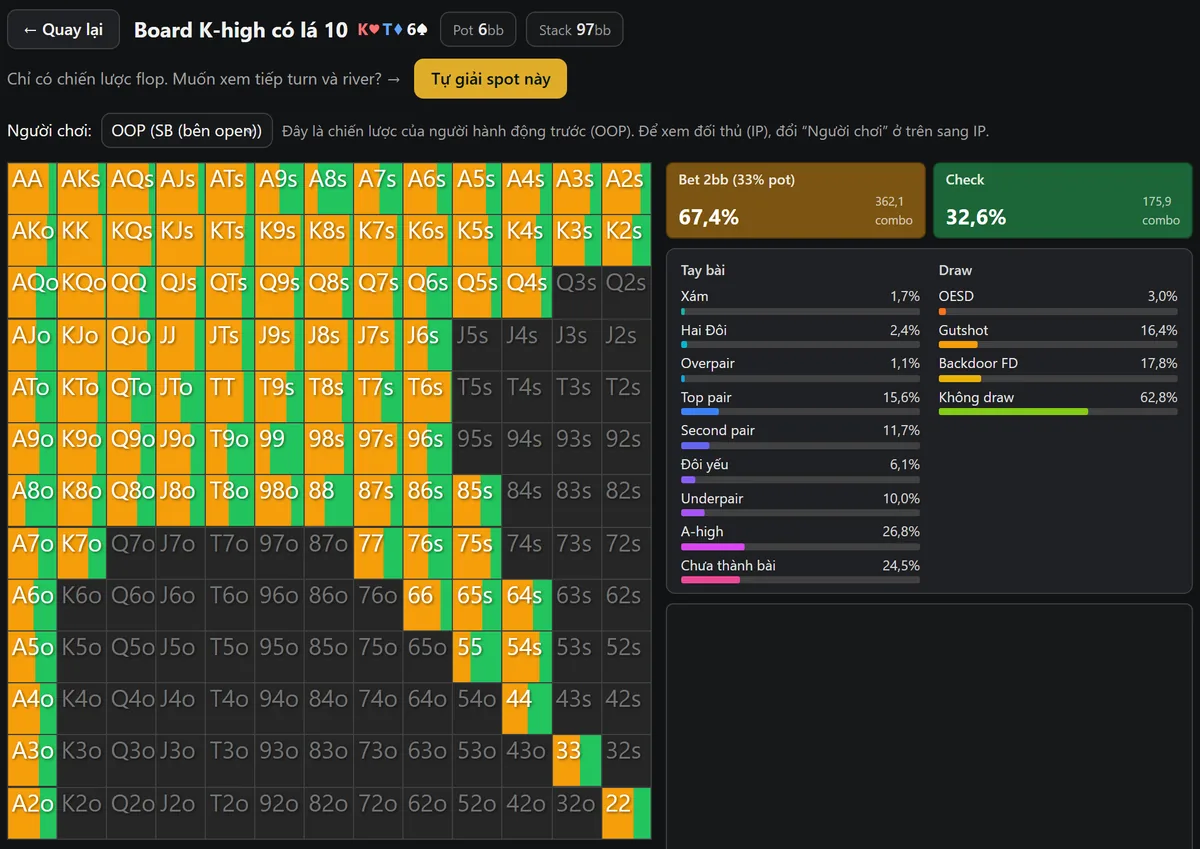1200x849 pixels.
Task: Go back with the Quay lại button
Action: pyautogui.click(x=63, y=30)
